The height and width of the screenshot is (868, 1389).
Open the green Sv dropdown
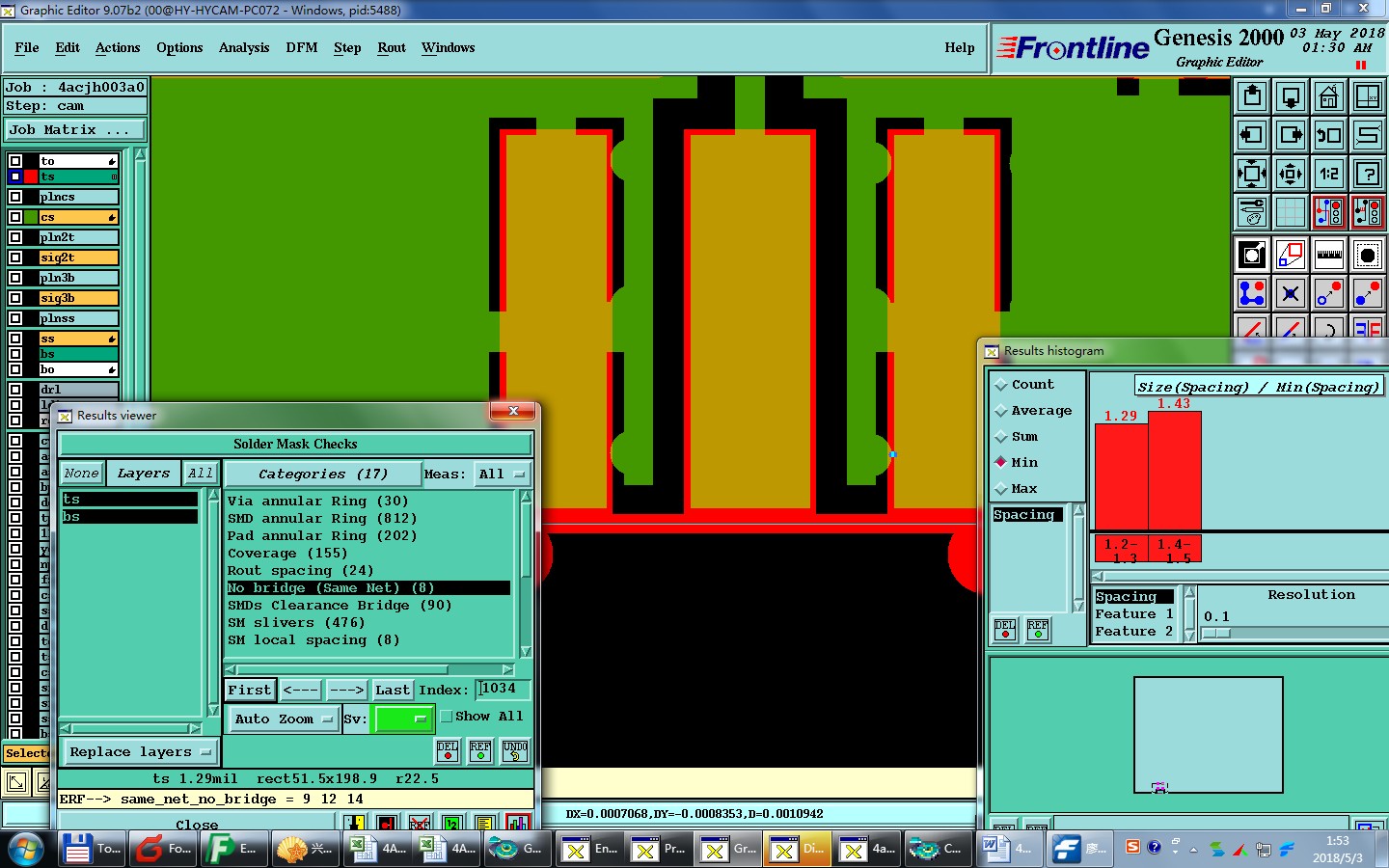(x=403, y=719)
